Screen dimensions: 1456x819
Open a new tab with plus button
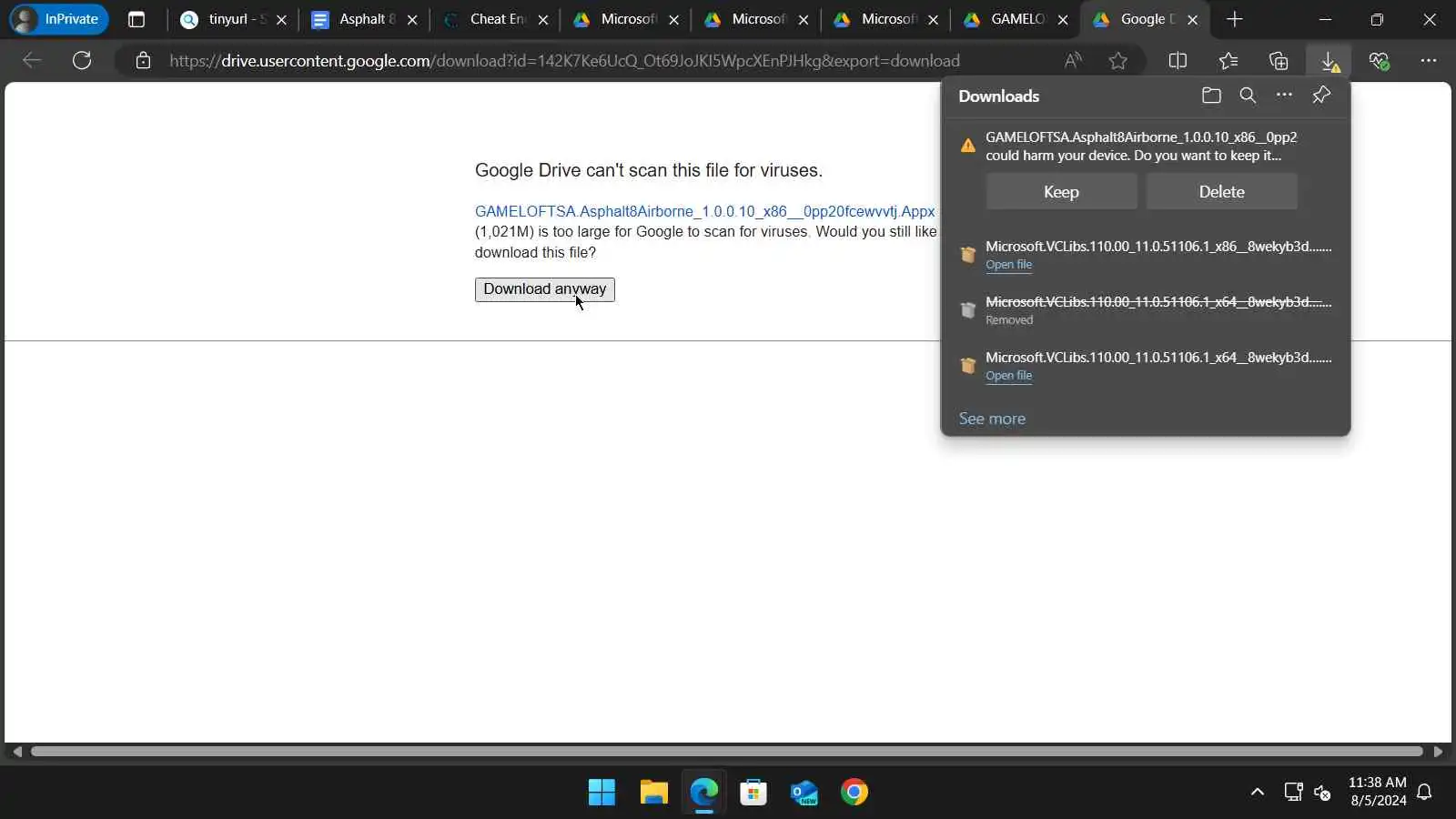tap(1234, 19)
